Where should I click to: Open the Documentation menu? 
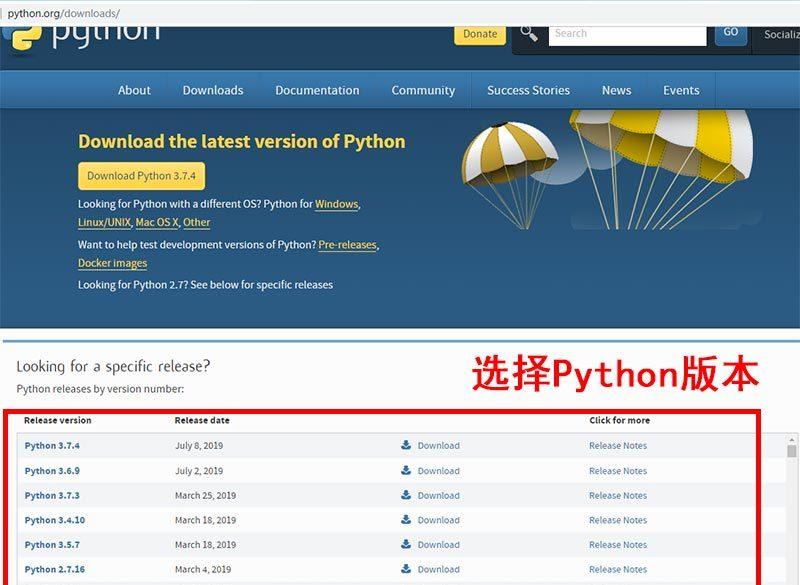317,90
